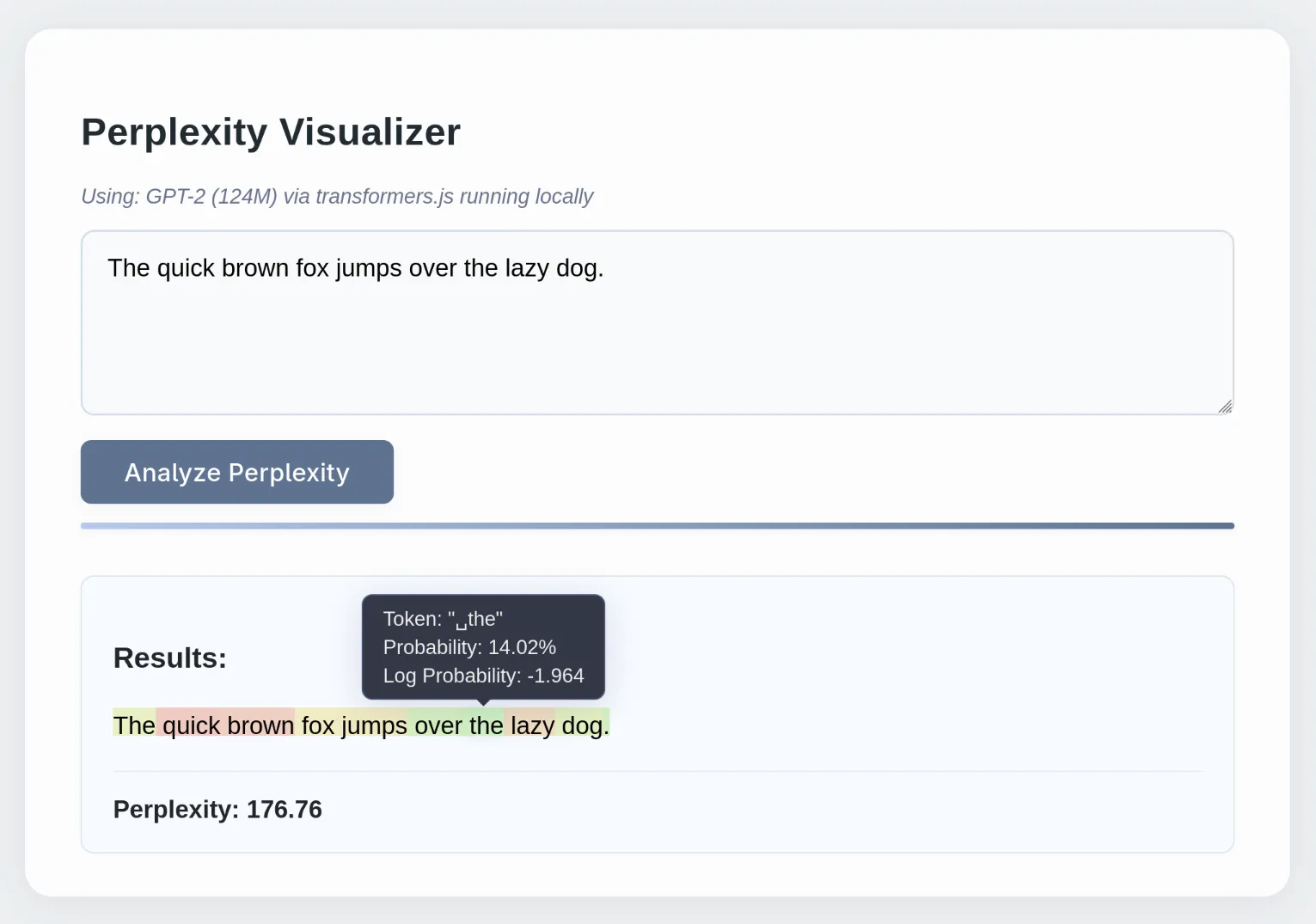Screen dimensions: 1316x924
Task: Click the 'Results:' heading
Action: 170,658
